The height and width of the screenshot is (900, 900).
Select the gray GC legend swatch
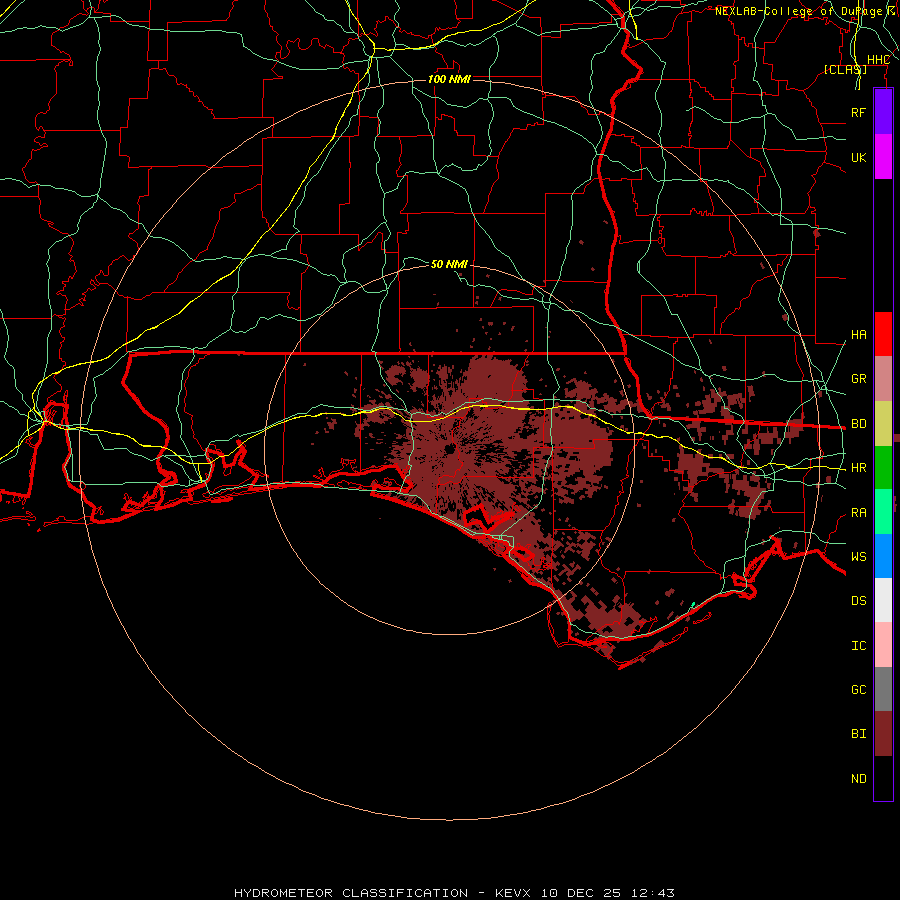[883, 689]
